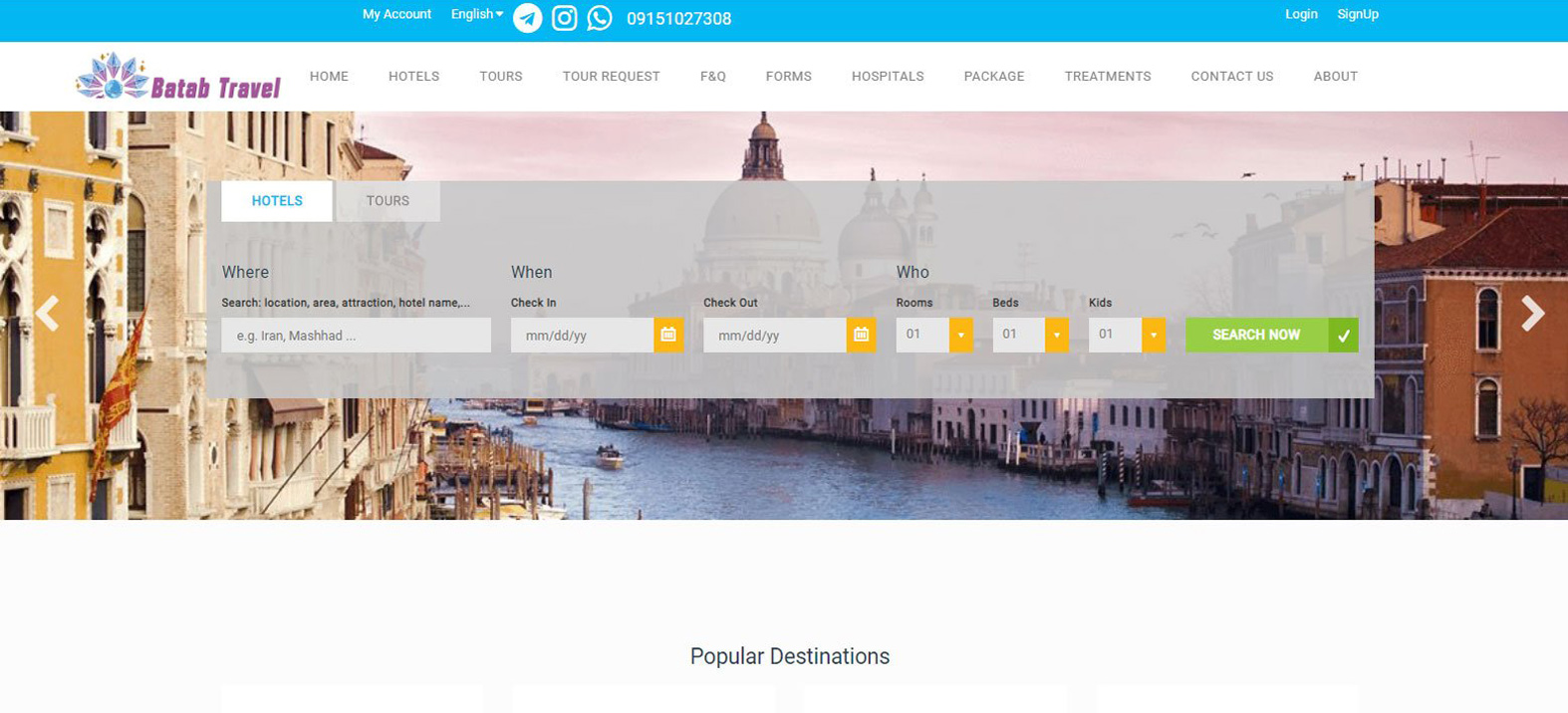1568x713 pixels.
Task: Open the Check Out calendar picker
Action: [x=861, y=335]
